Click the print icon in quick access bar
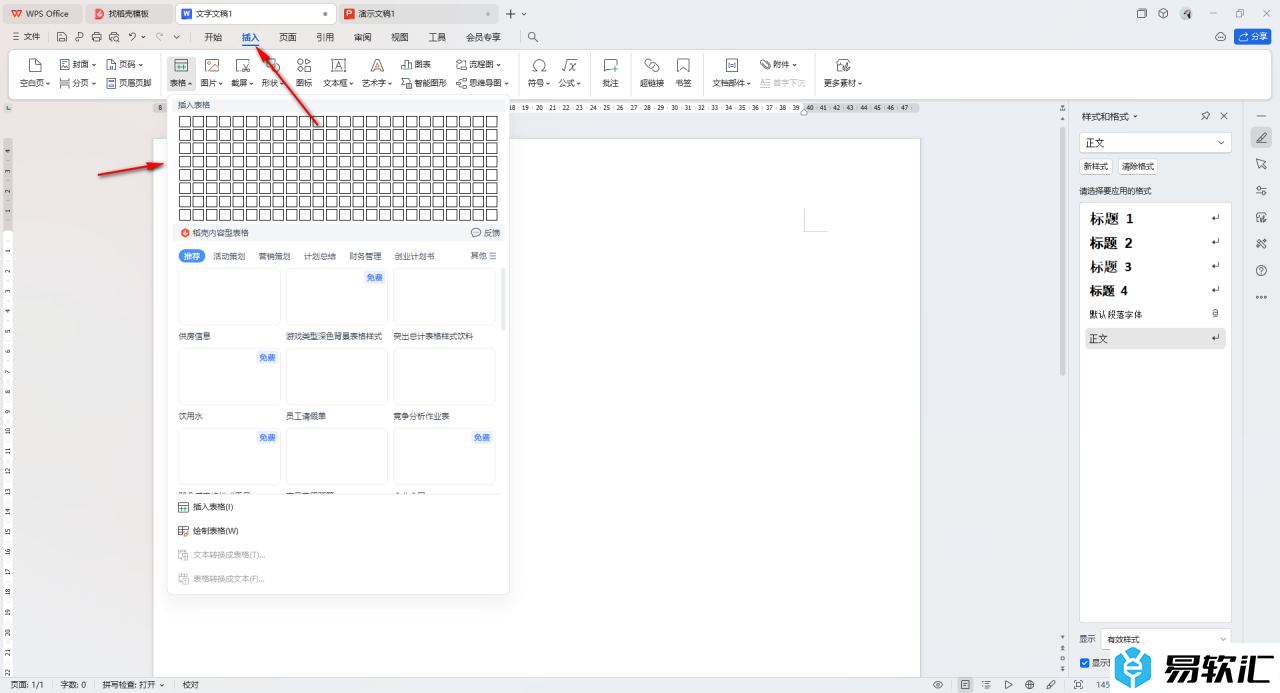Viewport: 1280px width, 693px height. [97, 37]
